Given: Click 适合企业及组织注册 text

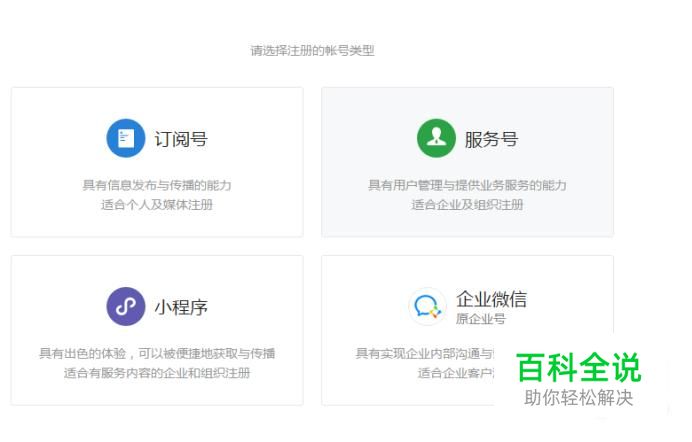Looking at the screenshot, I should 467,205.
